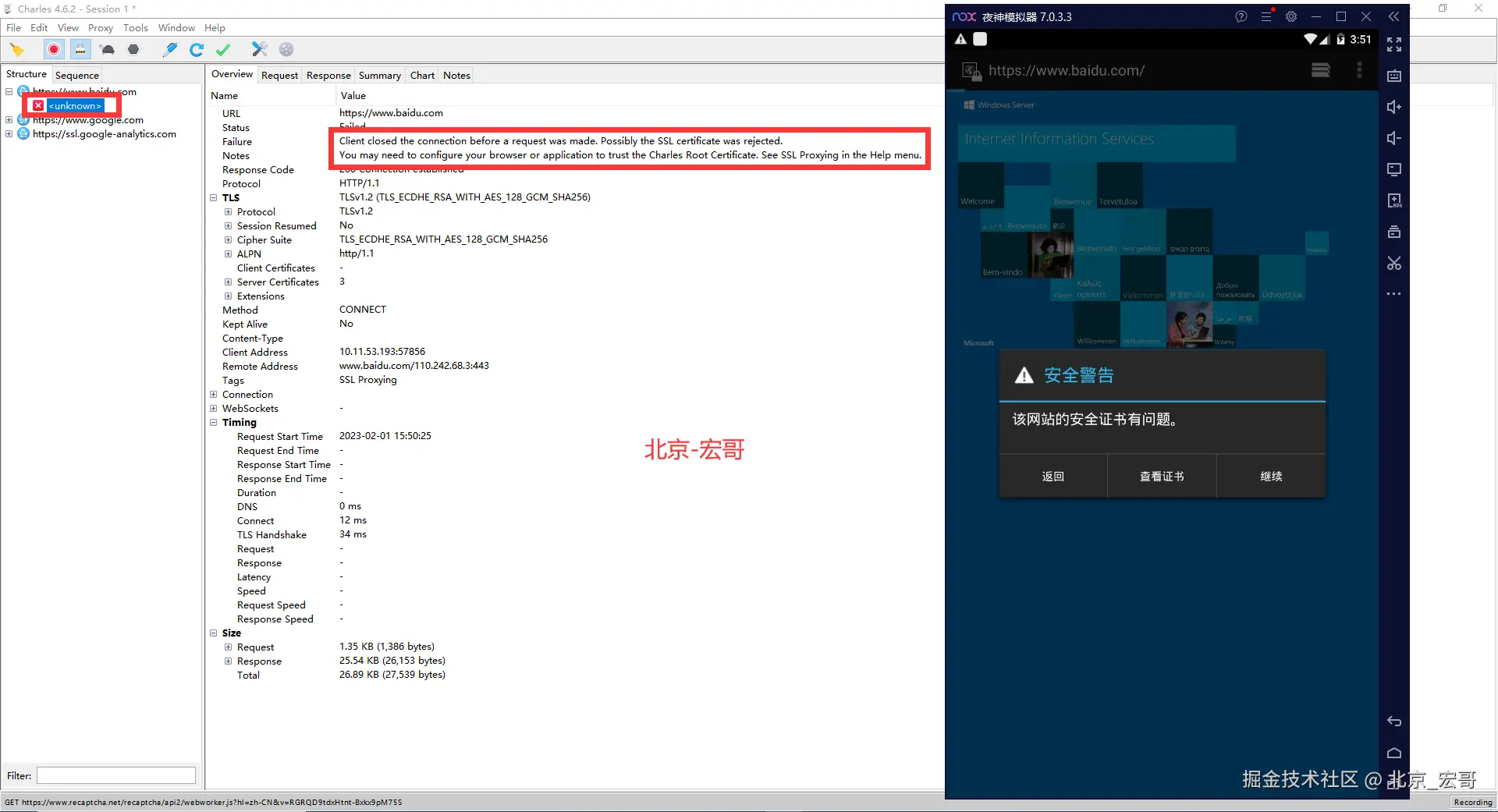Switch to the Structure tab
Screen dimensions: 1498x812
[x=27, y=74]
